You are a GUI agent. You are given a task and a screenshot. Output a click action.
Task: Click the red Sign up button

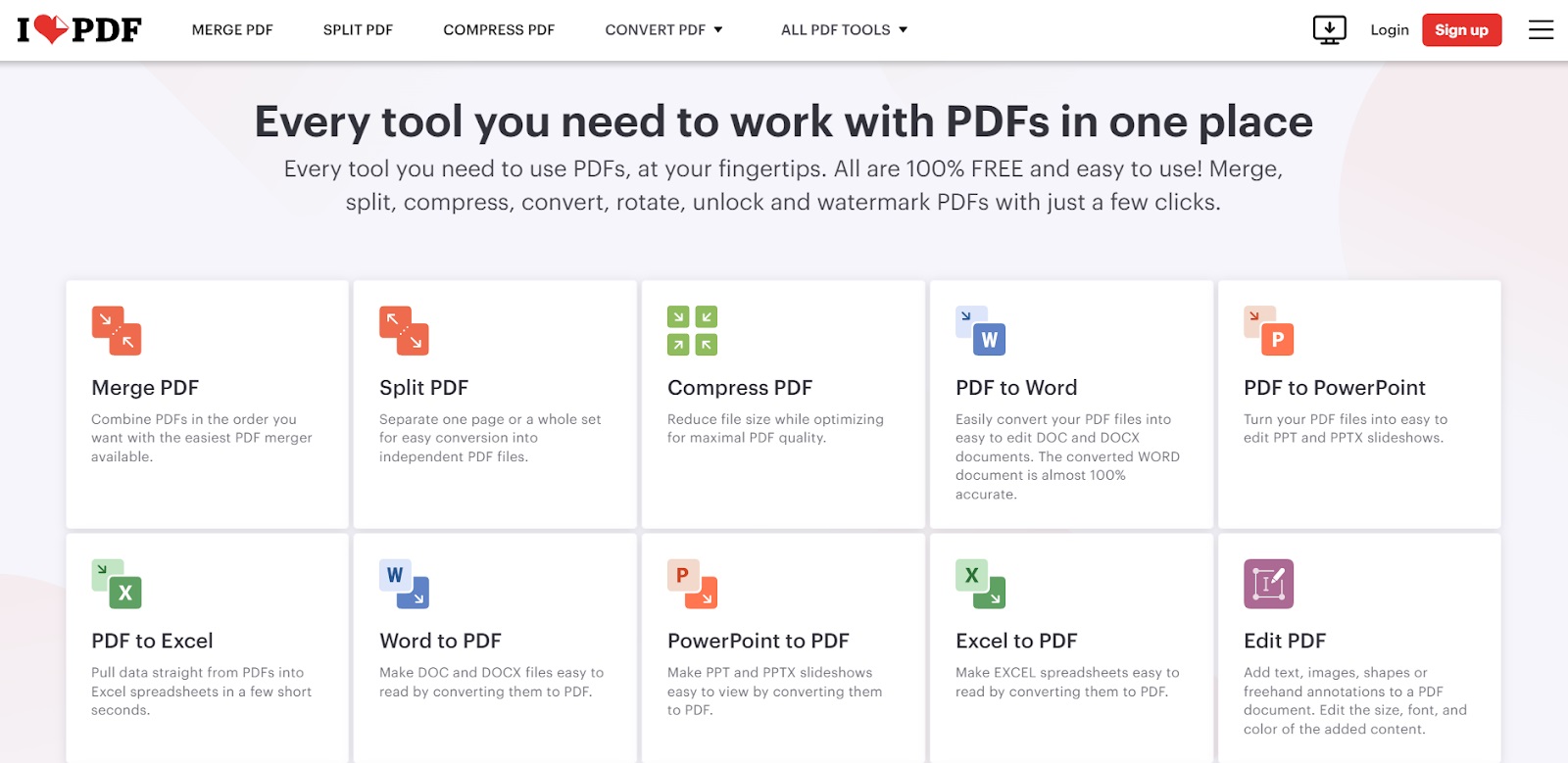(x=1461, y=29)
